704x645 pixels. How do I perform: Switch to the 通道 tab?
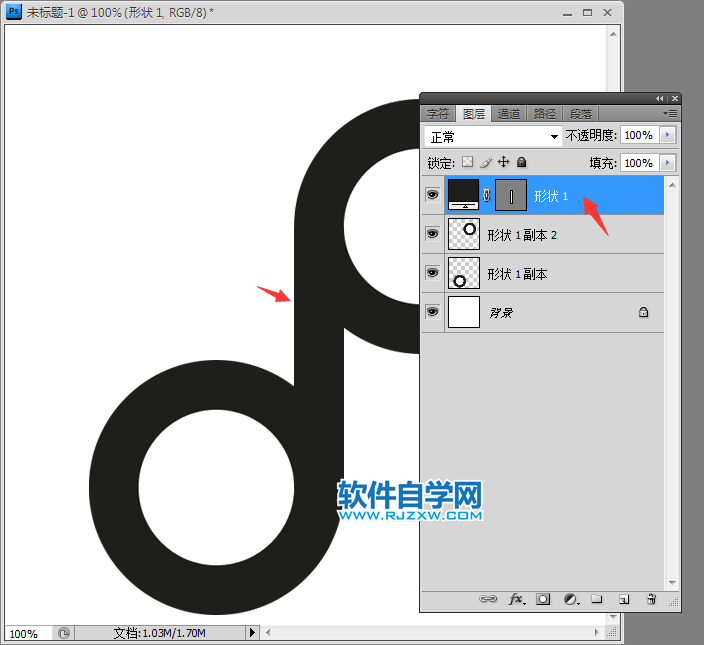click(x=509, y=114)
